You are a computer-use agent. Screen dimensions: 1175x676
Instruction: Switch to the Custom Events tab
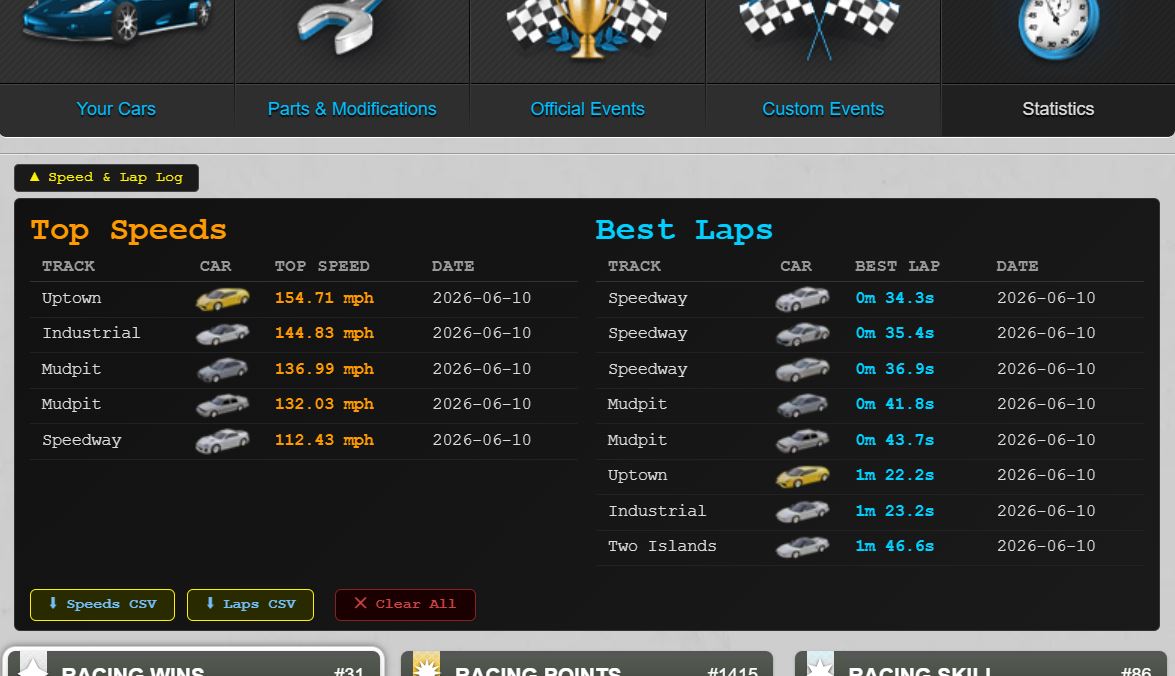[823, 109]
